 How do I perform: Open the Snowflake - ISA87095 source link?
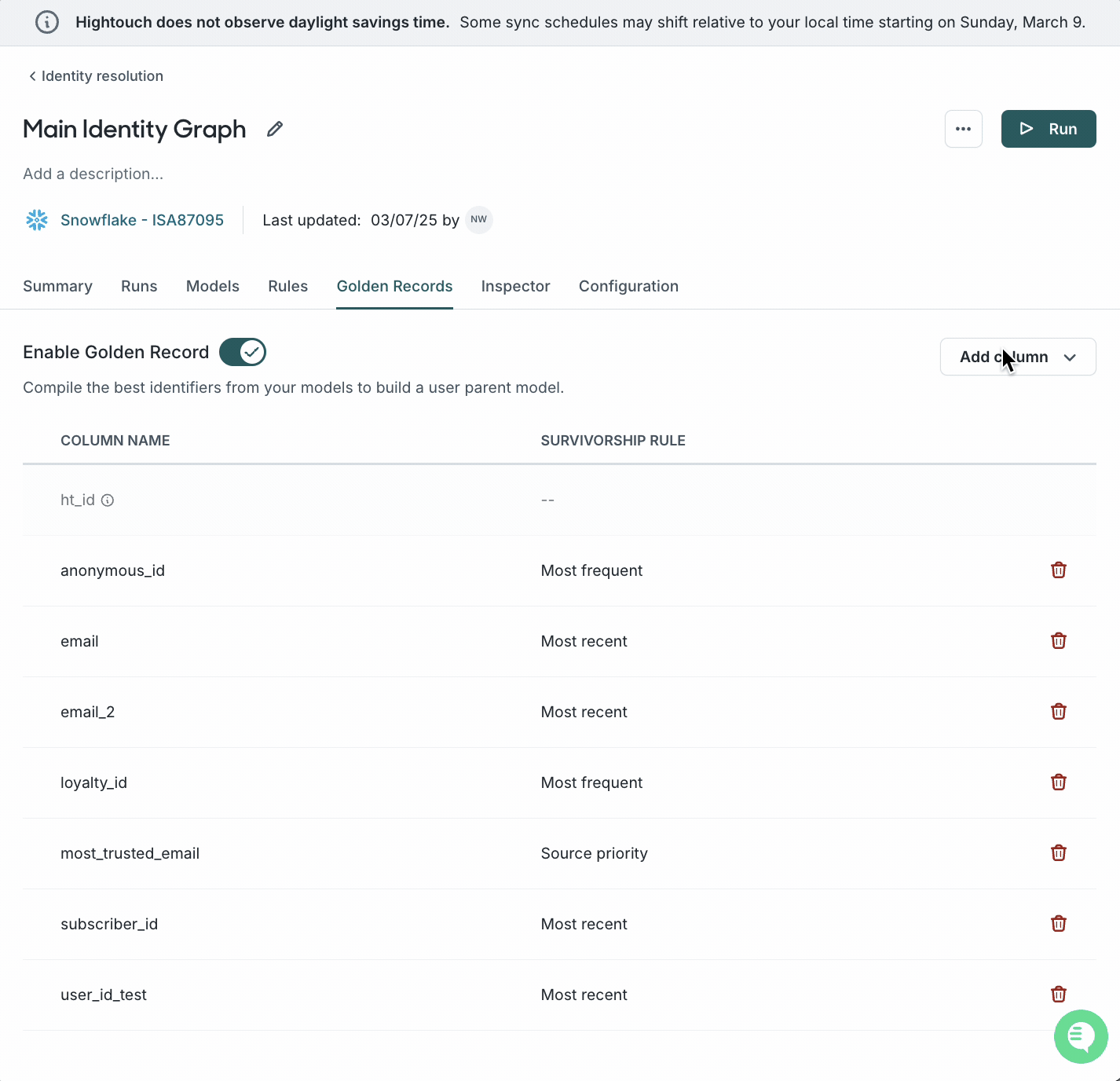pyautogui.click(x=142, y=220)
